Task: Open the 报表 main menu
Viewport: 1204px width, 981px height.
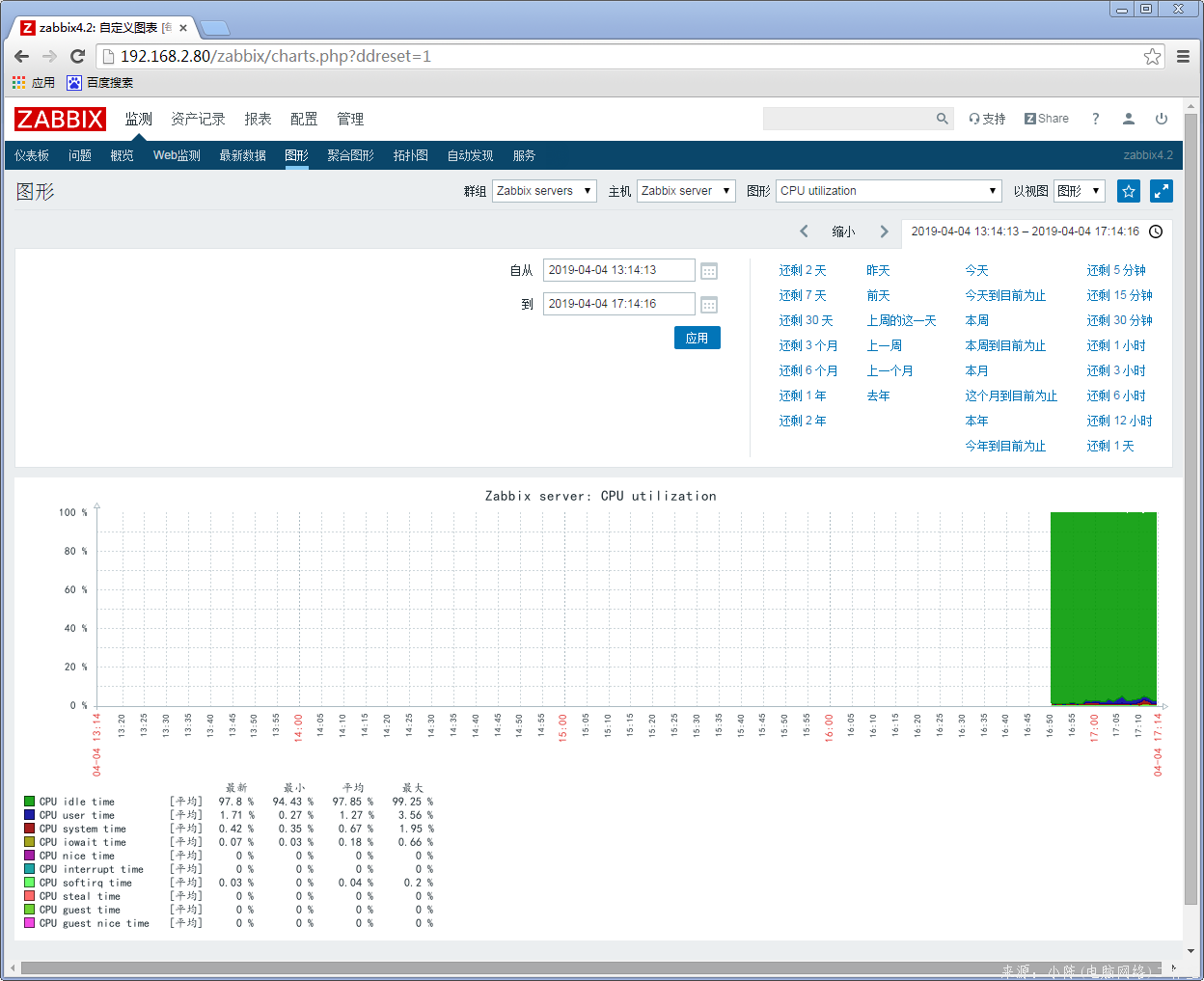Action: (258, 119)
